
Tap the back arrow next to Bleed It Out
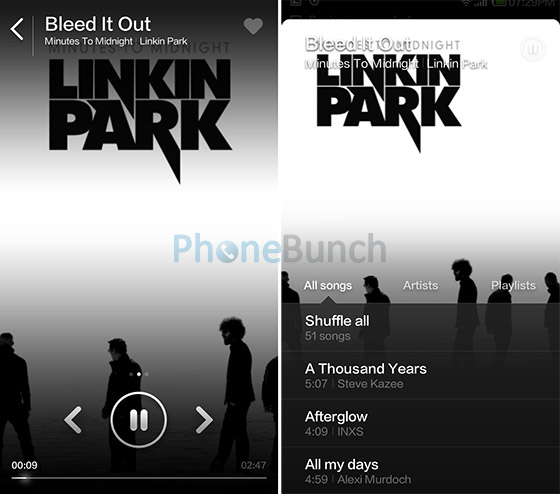[x=17, y=29]
